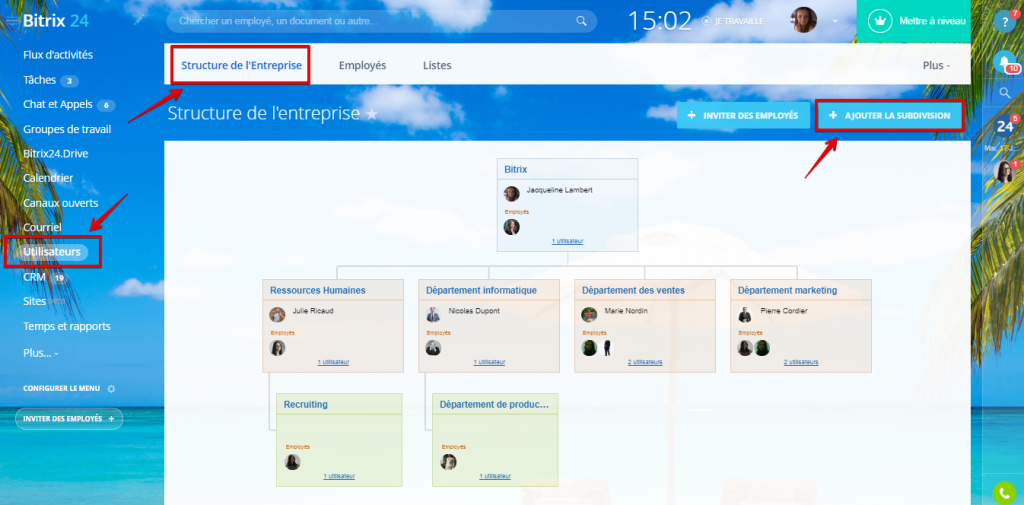Click the pencil edit icon next to Bitrix 24
This screenshot has width=1024, height=505.
[x=139, y=20]
